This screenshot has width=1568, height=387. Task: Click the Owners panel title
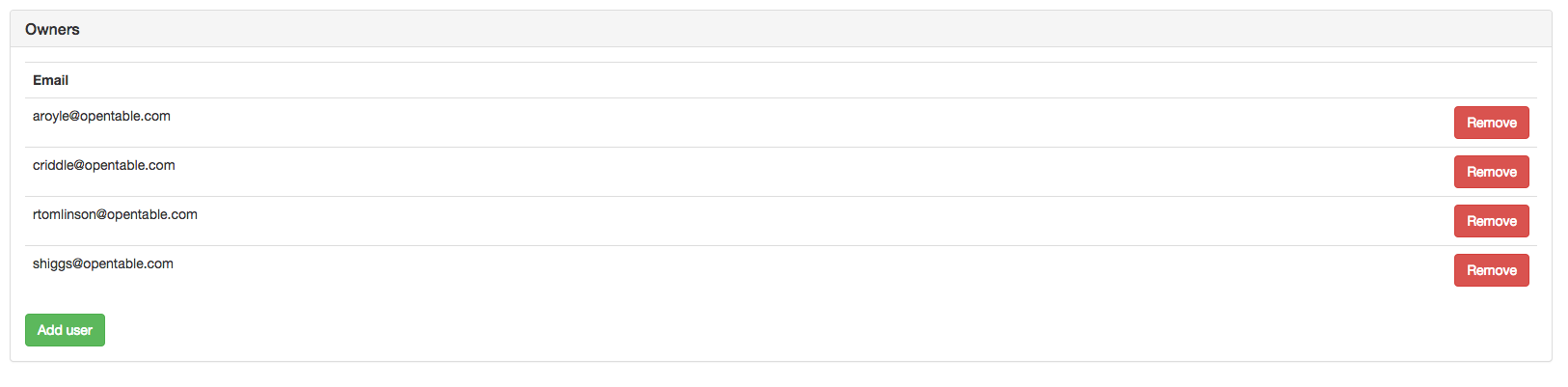[52, 29]
